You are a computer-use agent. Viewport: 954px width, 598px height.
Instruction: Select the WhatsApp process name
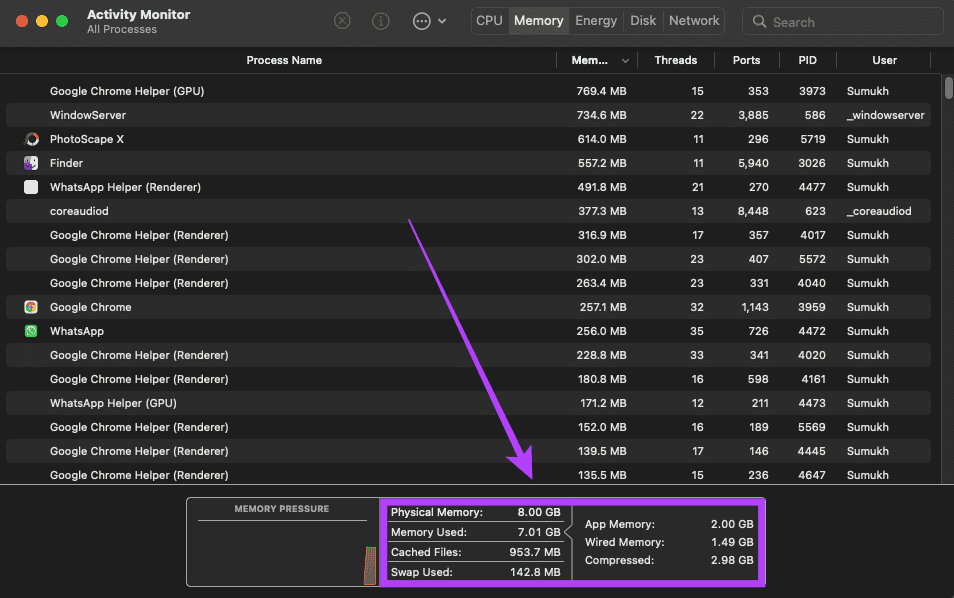[x=77, y=331]
